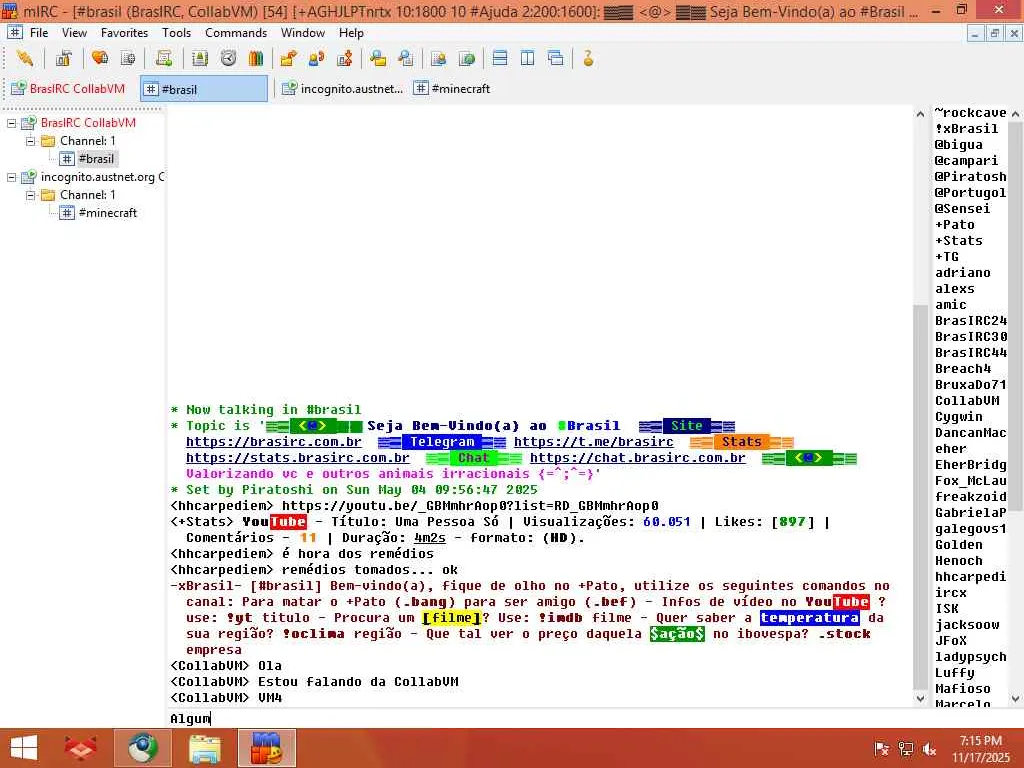This screenshot has height=768, width=1024.
Task: Open Log Files toolbar icon
Action: point(406,59)
